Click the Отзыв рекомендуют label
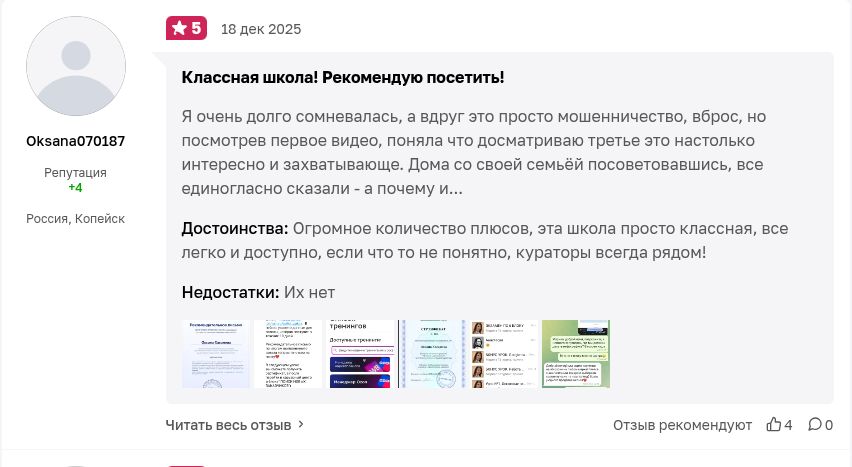Screen dimensions: 852x467 coord(682,425)
